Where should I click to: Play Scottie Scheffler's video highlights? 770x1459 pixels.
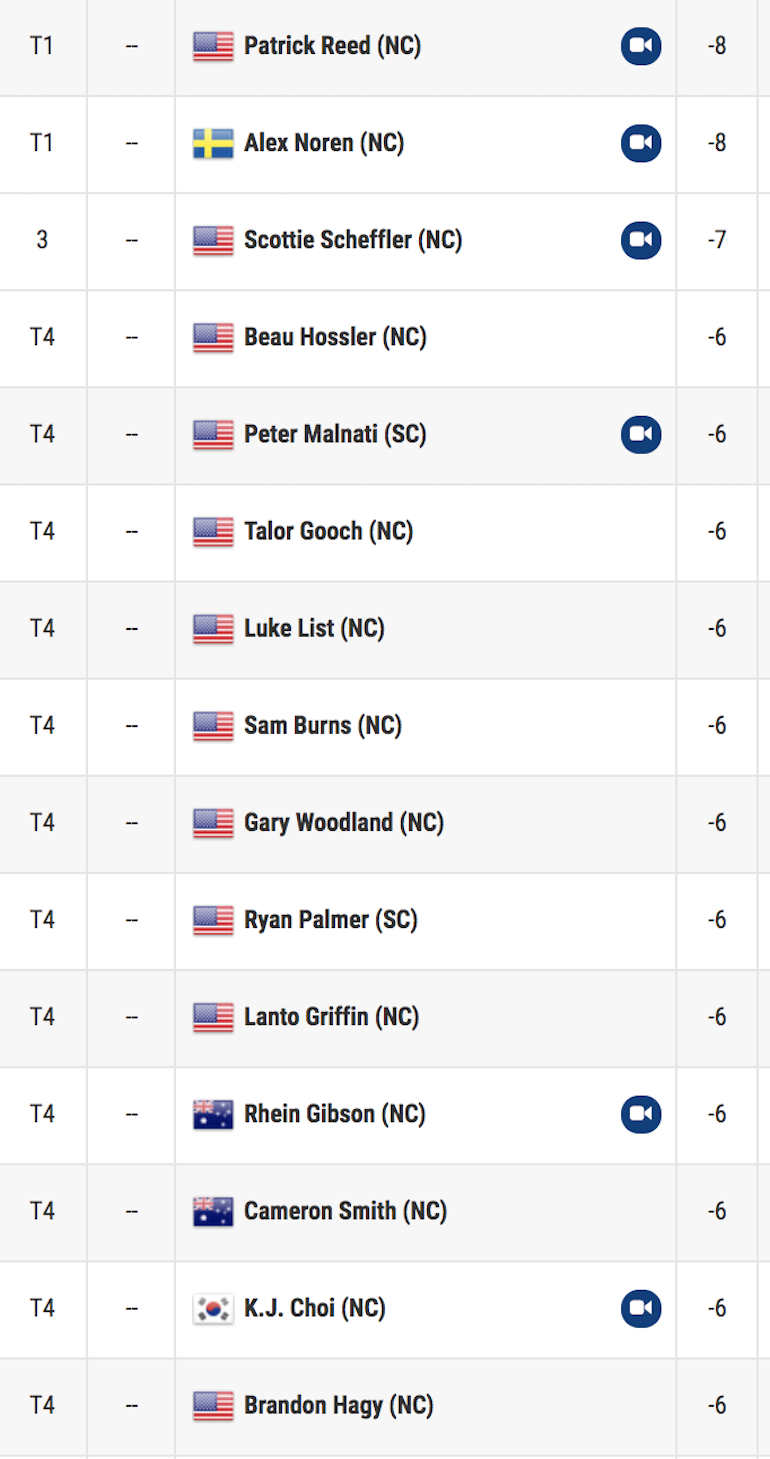(641, 240)
